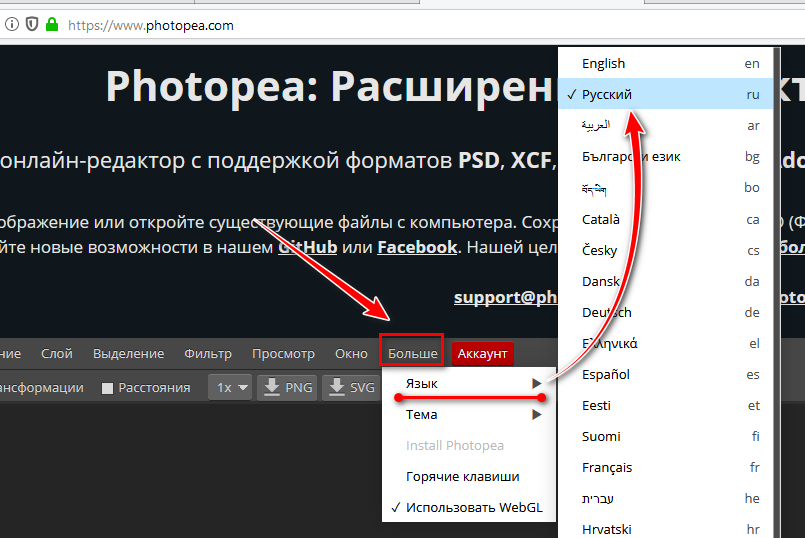The height and width of the screenshot is (538, 805).
Task: Click the green padlock security icon
Action: point(52,25)
